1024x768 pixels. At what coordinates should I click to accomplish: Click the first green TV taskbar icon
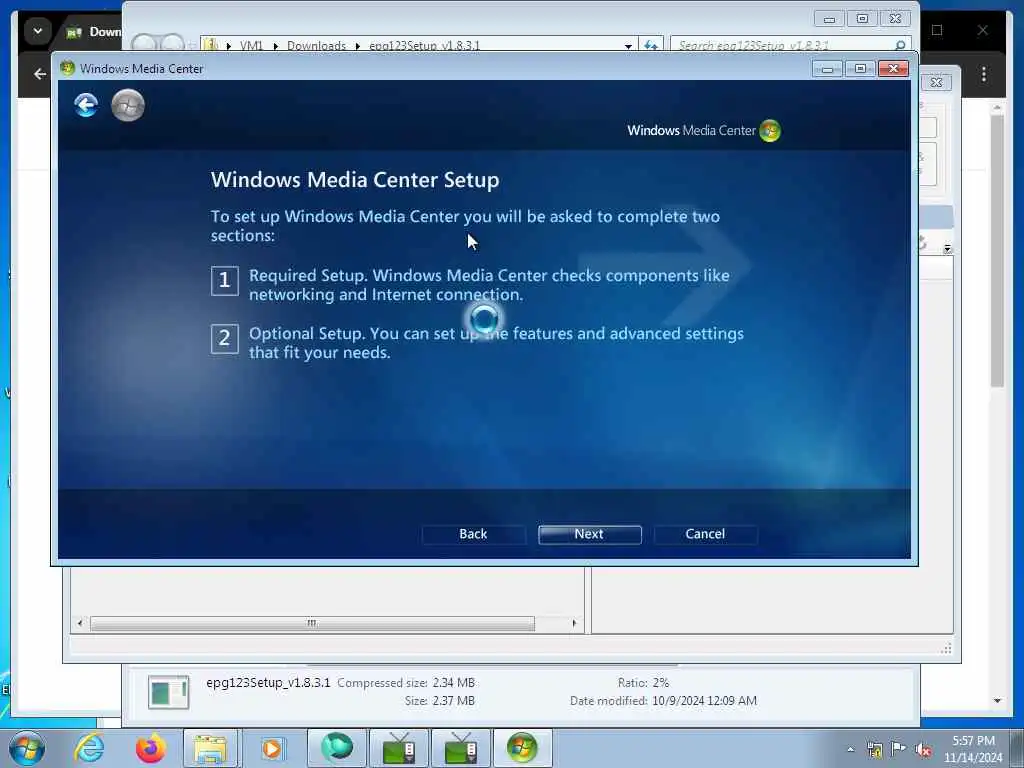[398, 748]
